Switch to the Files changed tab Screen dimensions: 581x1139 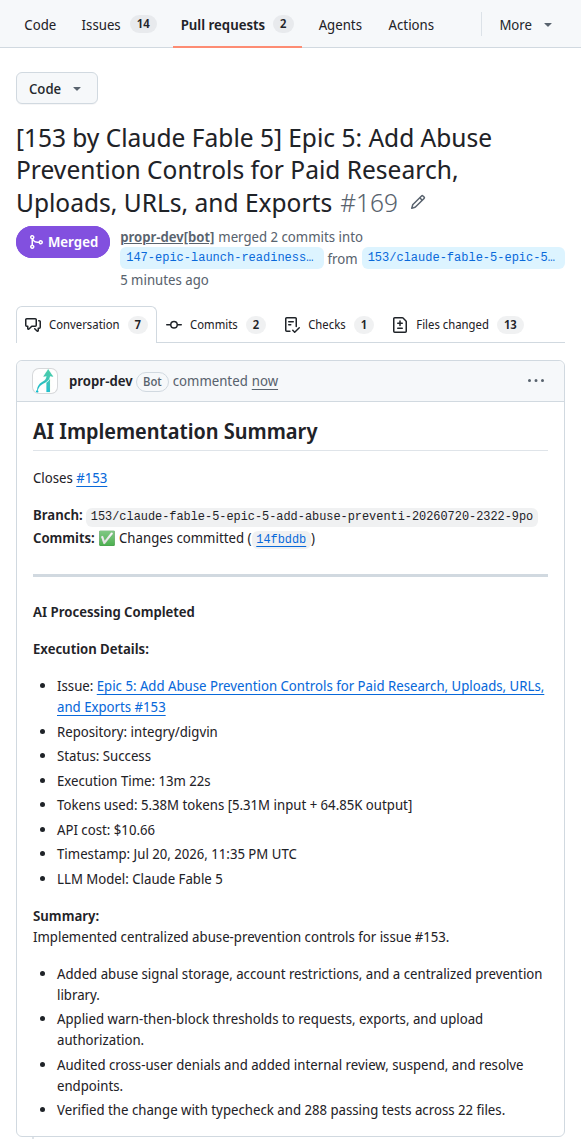coord(458,325)
